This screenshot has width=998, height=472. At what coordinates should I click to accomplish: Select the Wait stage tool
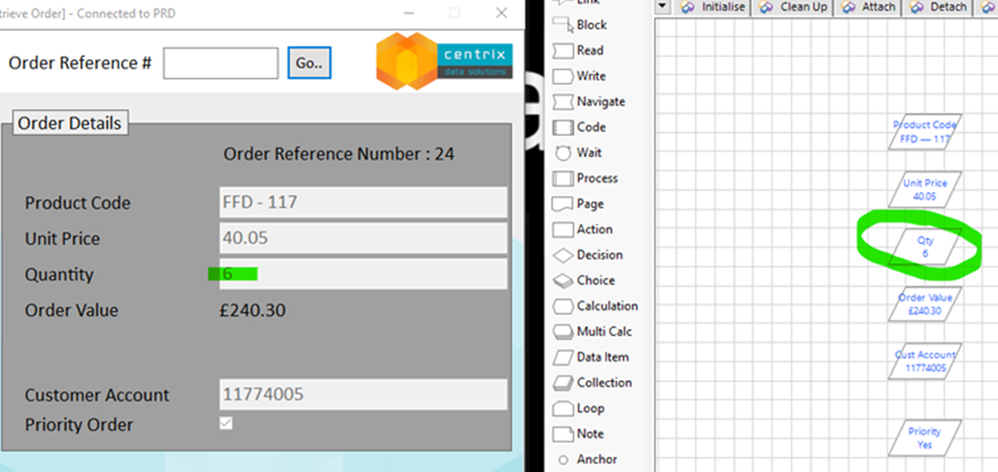pyautogui.click(x=578, y=153)
